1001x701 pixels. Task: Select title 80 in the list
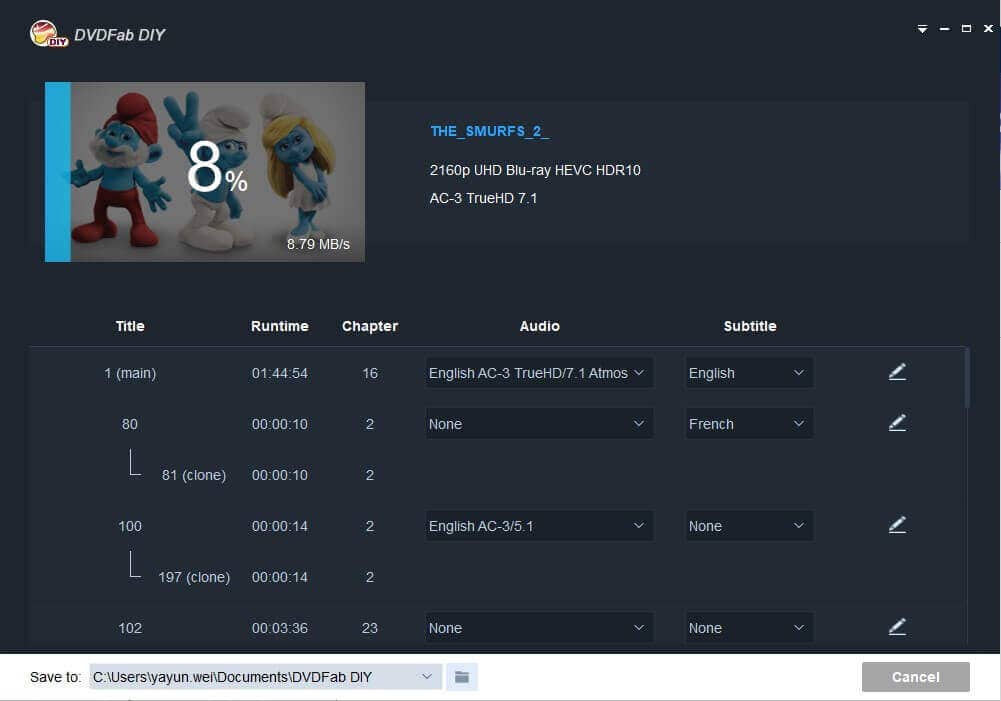coord(130,424)
